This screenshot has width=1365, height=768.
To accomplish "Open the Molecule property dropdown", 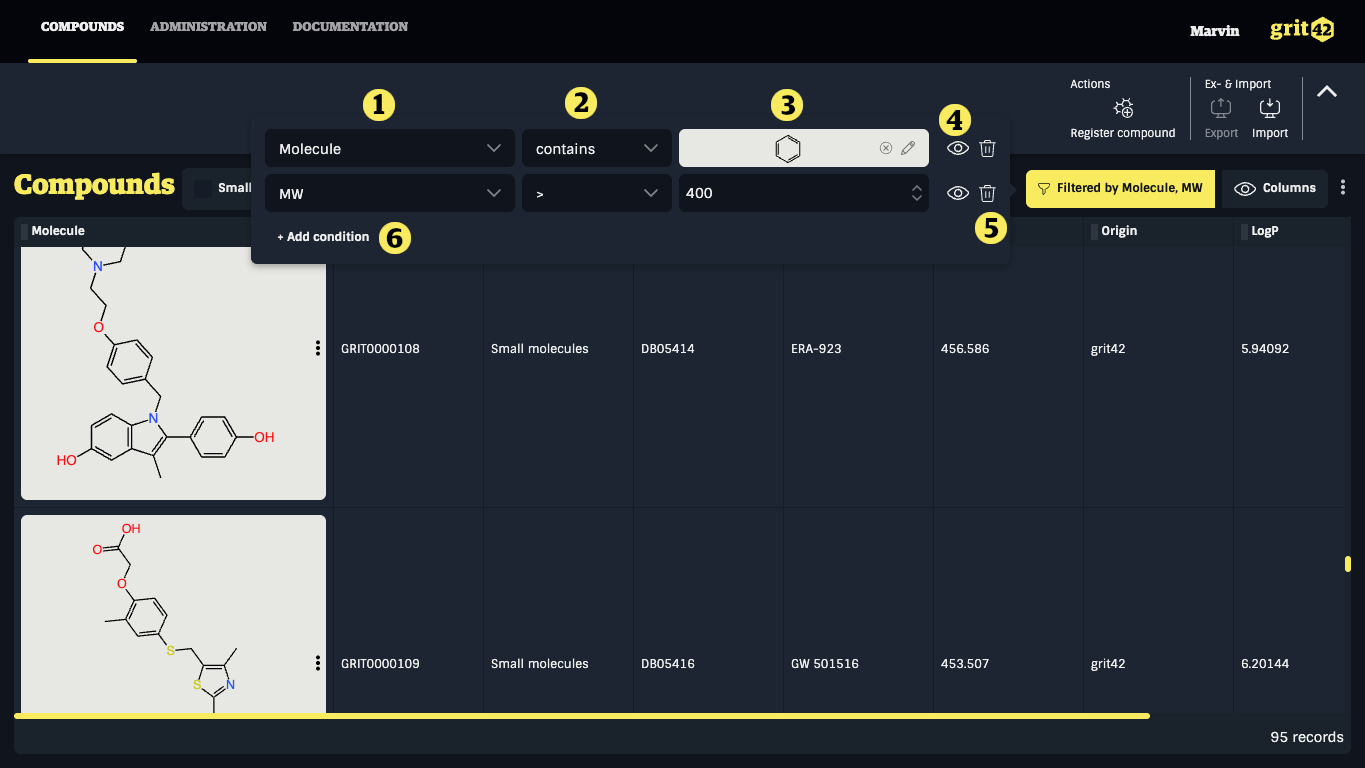I will coord(390,148).
